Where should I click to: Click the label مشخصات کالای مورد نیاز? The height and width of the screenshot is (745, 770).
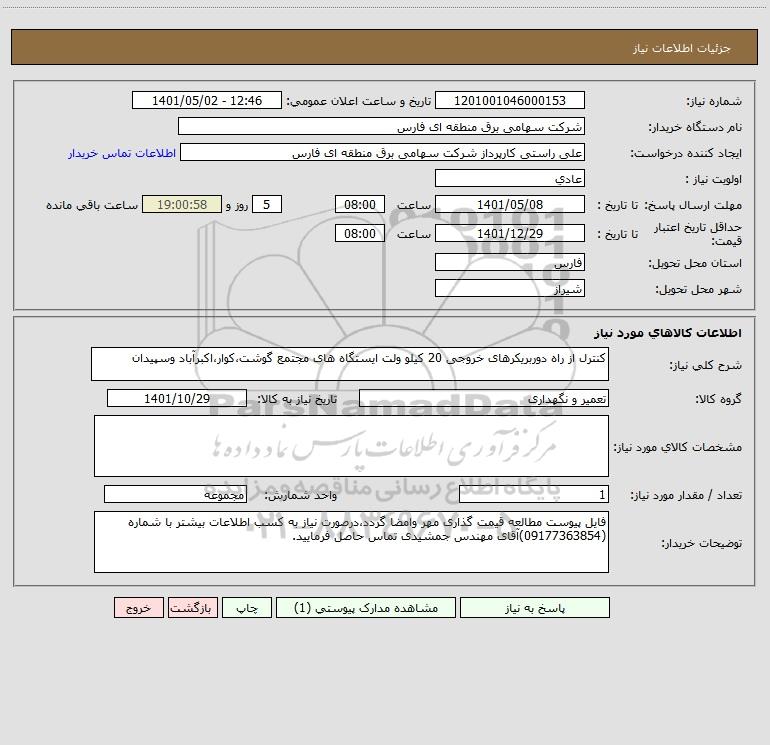(x=678, y=447)
